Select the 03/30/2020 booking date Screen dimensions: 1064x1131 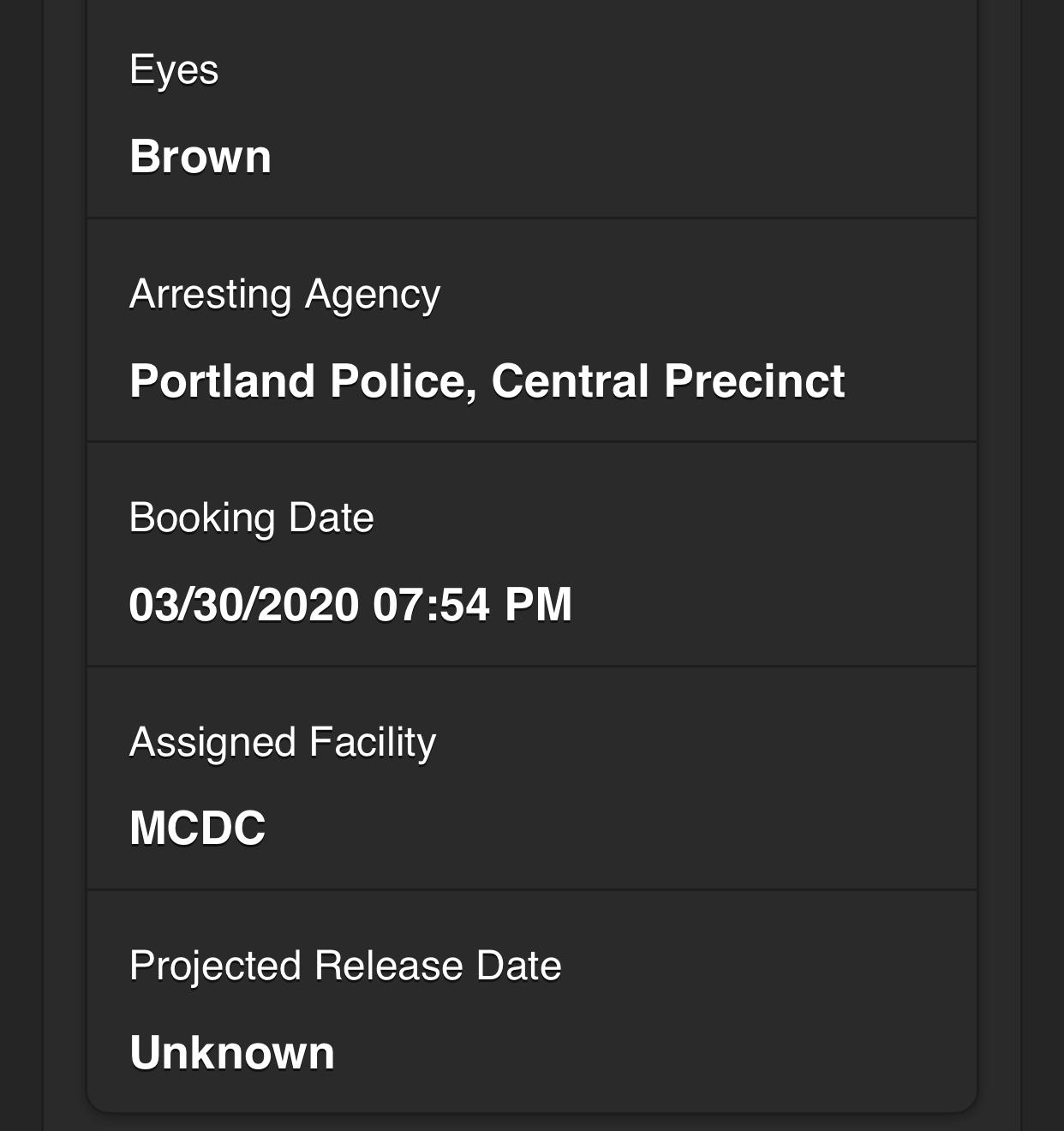(x=244, y=604)
